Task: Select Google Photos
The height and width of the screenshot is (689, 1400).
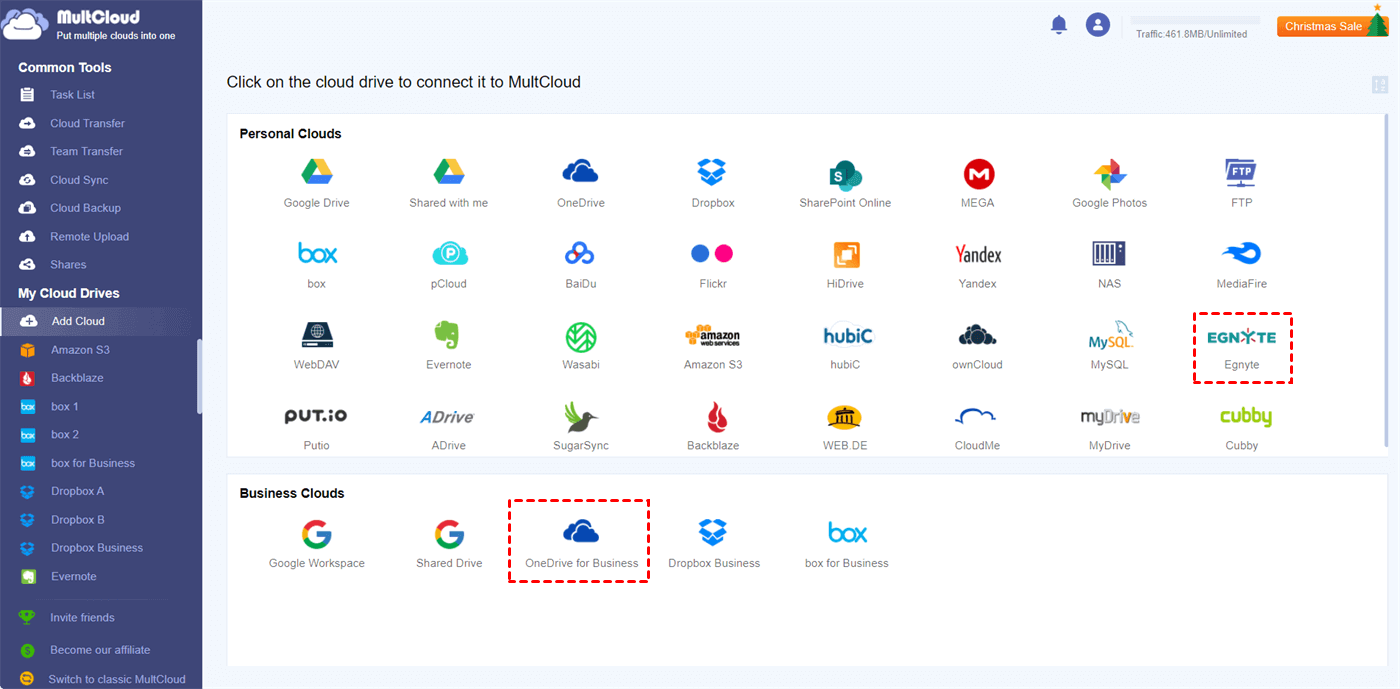Action: pyautogui.click(x=1109, y=183)
